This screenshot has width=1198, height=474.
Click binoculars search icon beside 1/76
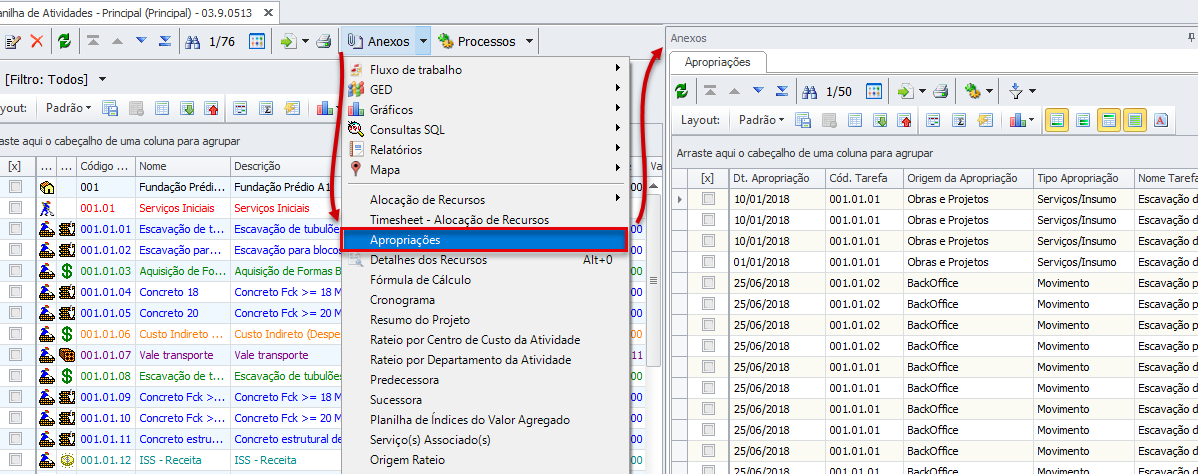pos(193,41)
